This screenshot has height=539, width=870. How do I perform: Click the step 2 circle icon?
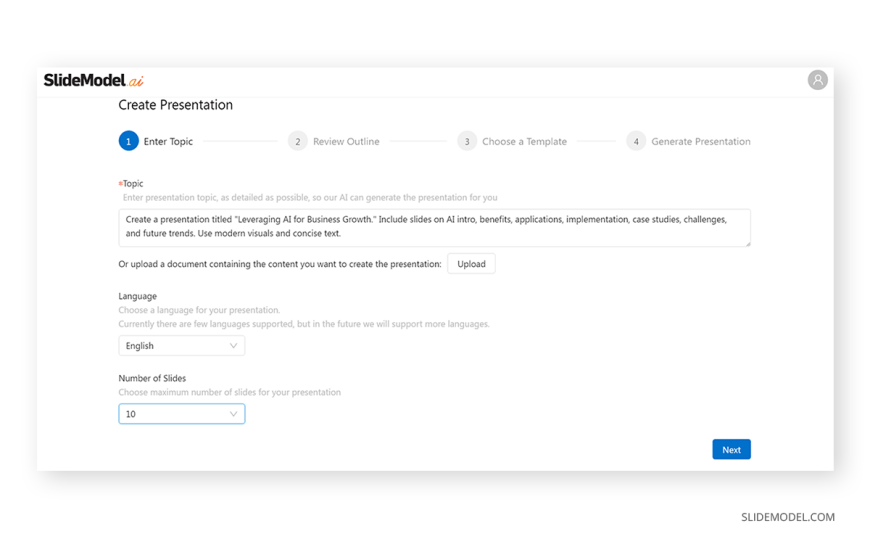tap(297, 141)
